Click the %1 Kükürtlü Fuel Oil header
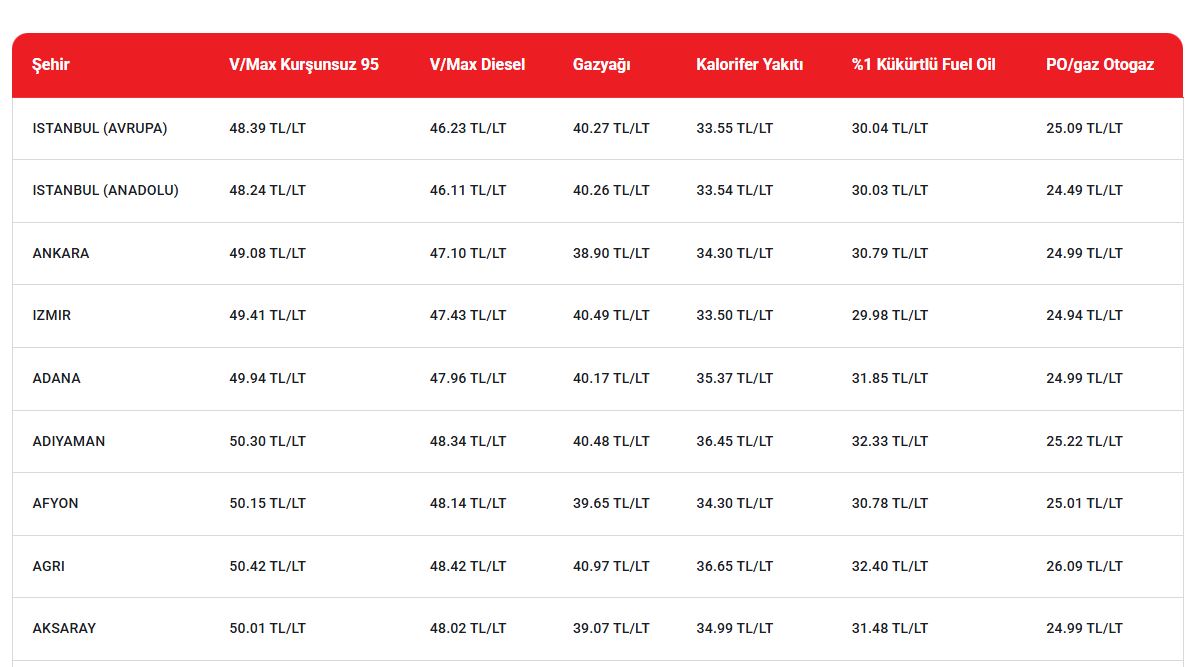Screen dimensions: 1190x667 click(x=924, y=64)
